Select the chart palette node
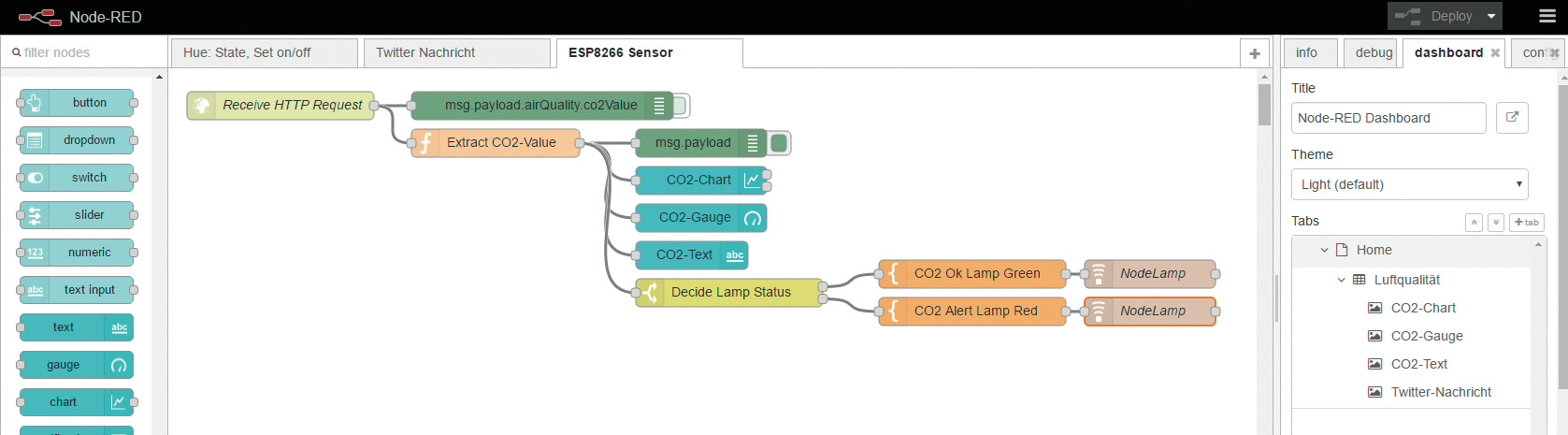The image size is (1568, 435). point(77,402)
